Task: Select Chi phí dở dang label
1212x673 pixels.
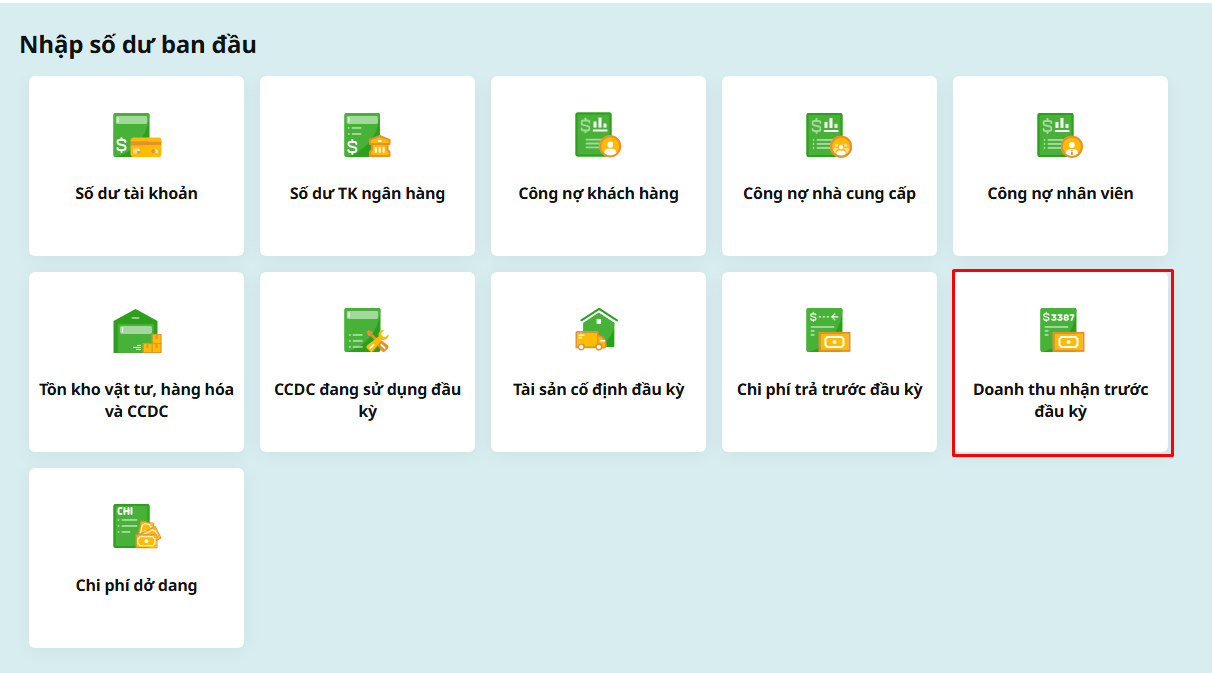Action: (137, 586)
